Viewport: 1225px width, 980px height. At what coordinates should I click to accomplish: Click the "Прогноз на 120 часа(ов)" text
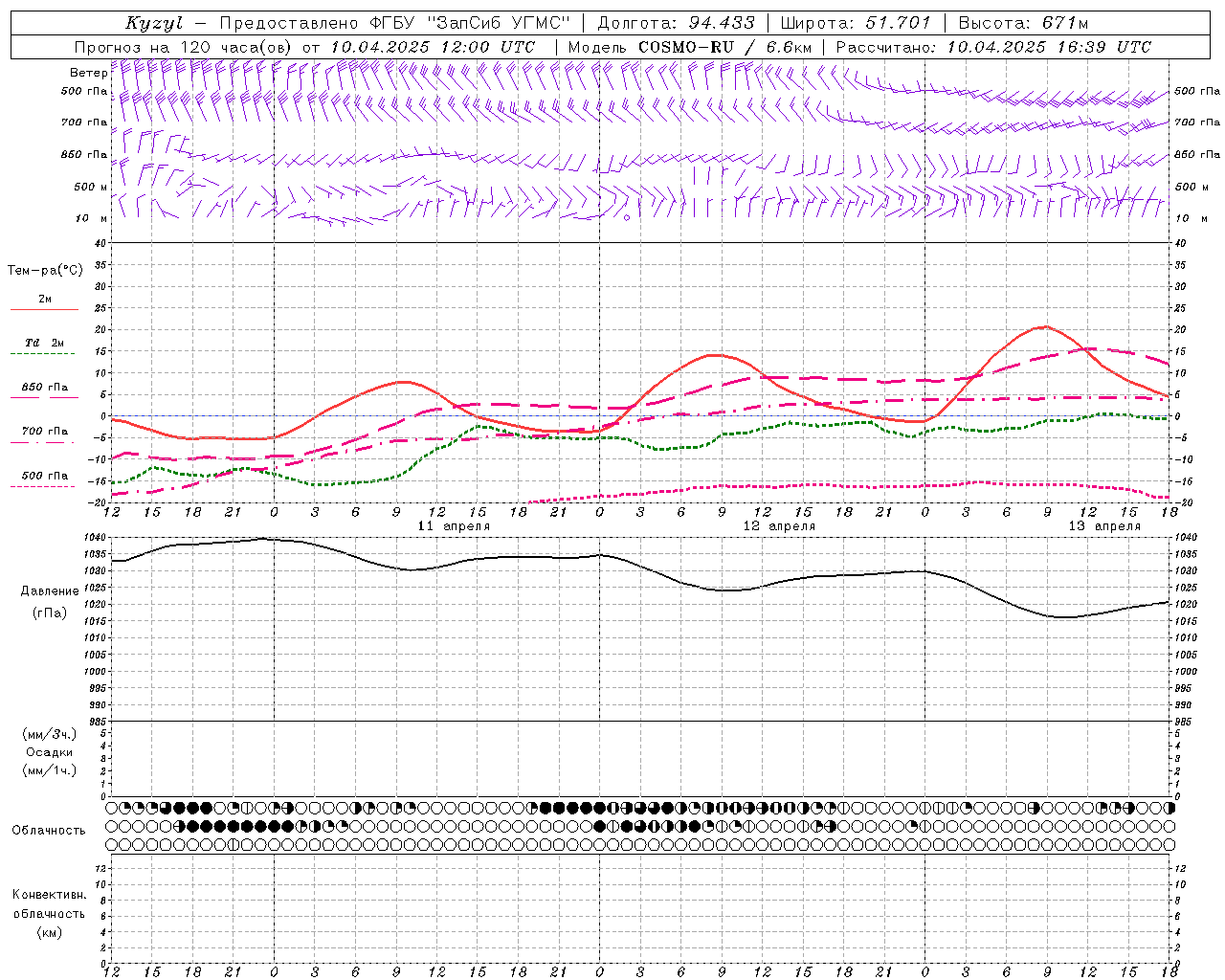click(184, 47)
